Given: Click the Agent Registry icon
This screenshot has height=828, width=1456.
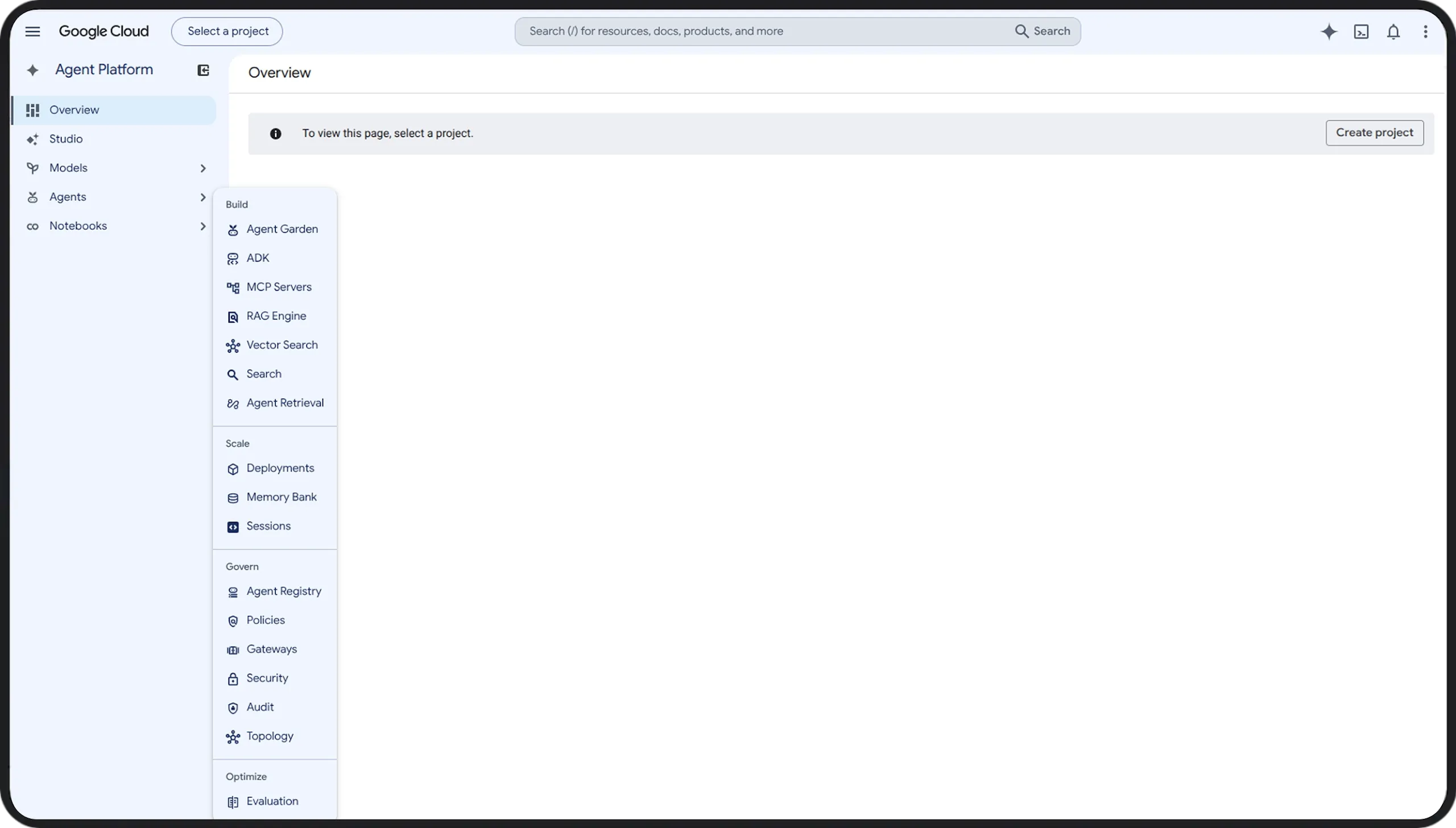Looking at the screenshot, I should (x=233, y=593).
